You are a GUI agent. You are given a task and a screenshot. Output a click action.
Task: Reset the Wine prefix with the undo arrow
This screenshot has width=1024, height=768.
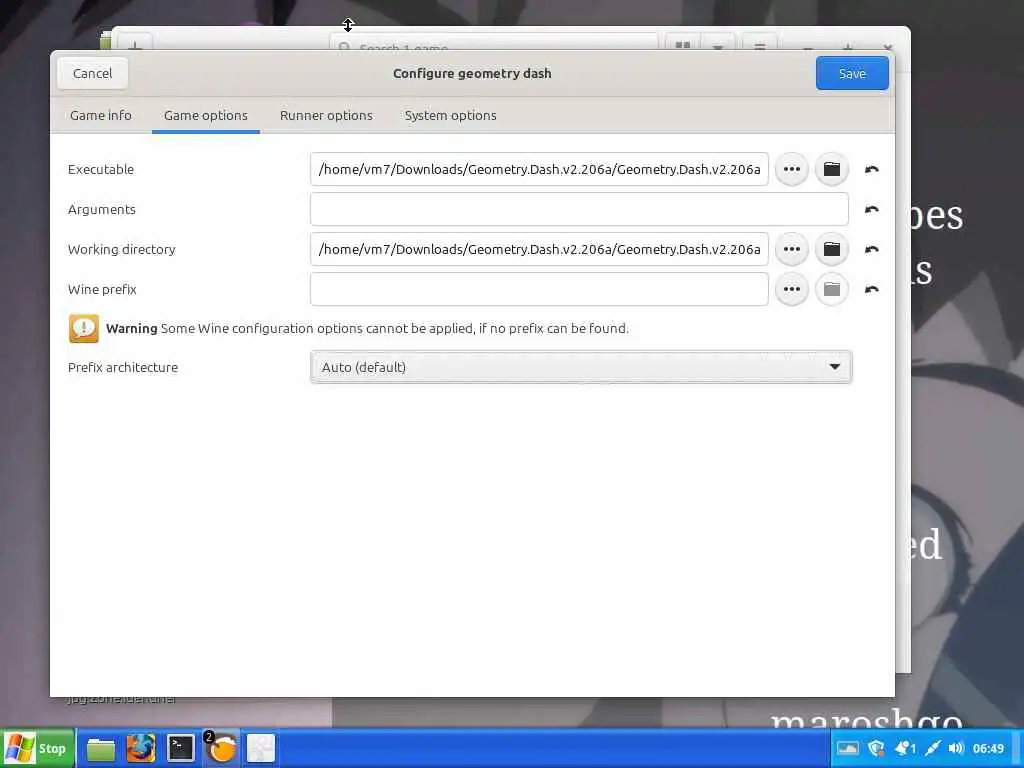pos(871,289)
